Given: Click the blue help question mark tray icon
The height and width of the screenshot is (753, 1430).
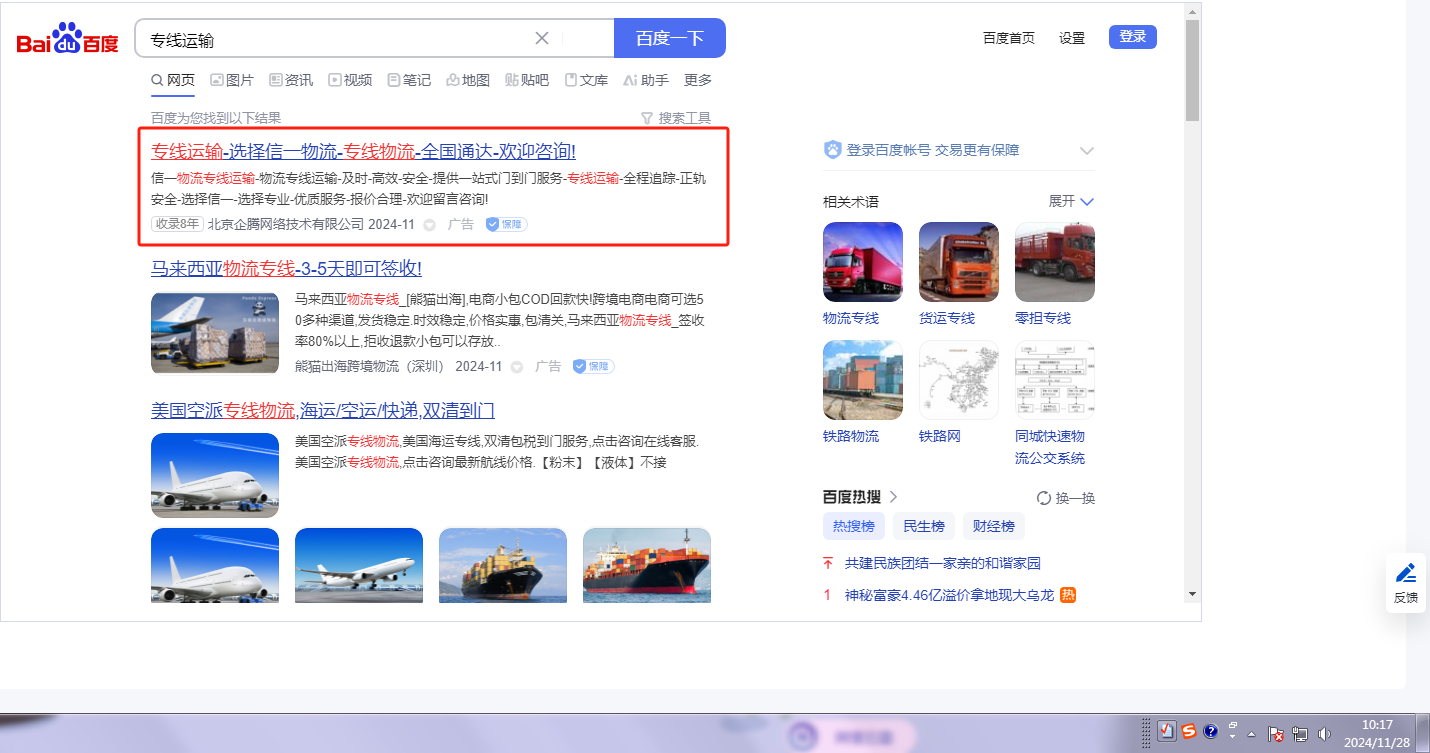Looking at the screenshot, I should click(x=1209, y=732).
